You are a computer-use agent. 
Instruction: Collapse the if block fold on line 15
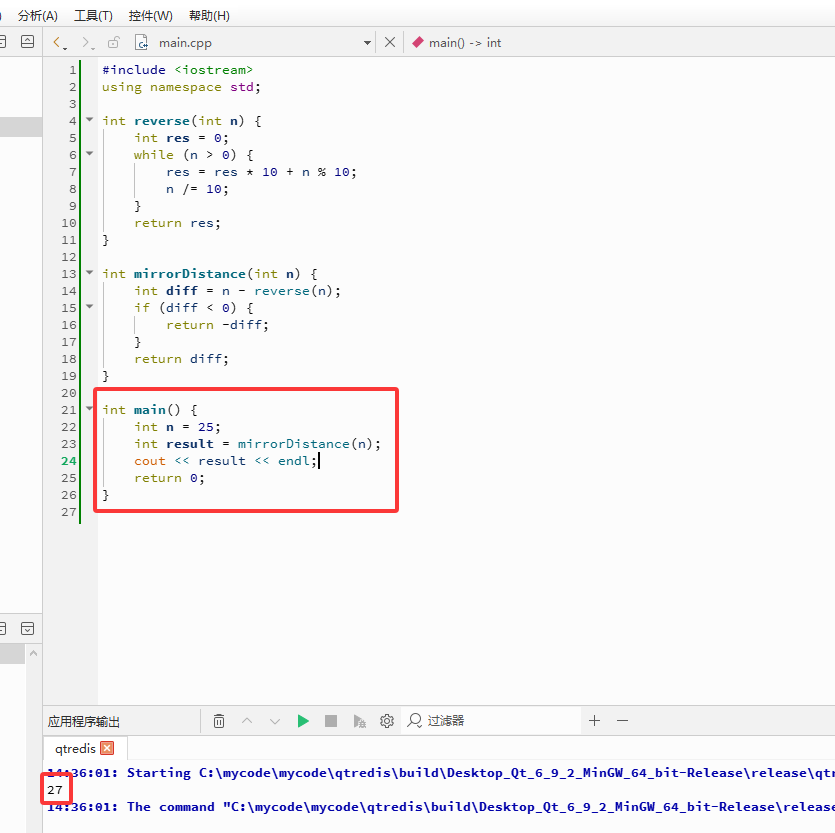click(x=89, y=307)
